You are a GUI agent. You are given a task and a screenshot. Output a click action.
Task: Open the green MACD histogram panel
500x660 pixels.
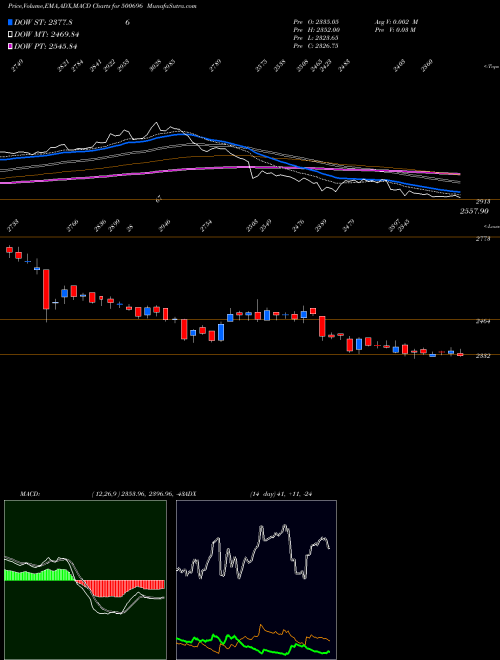tap(85, 580)
